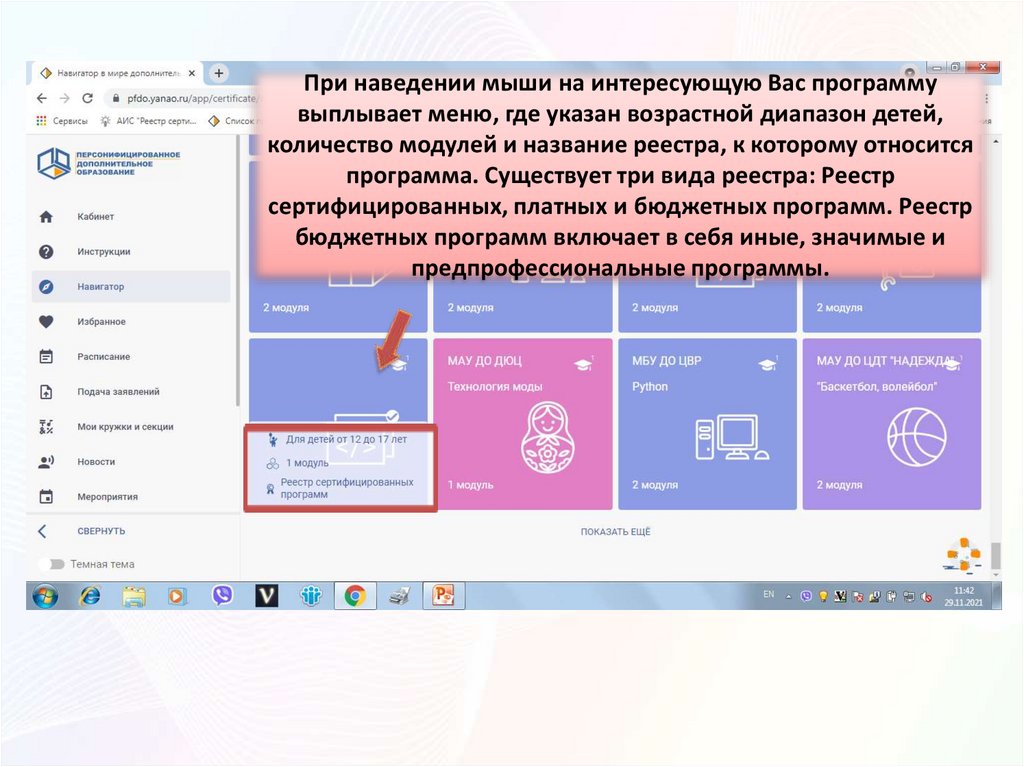1024x767 pixels.
Task: Open the Расписание menu item
Action: coord(131,357)
